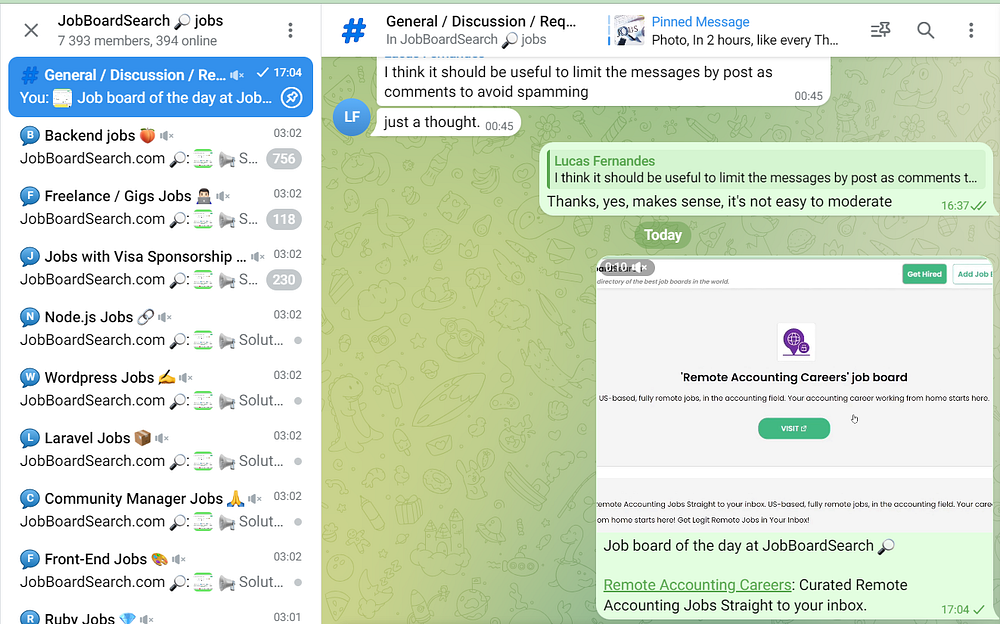Unmute the video via its sound icon
Image resolution: width=1000 pixels, height=624 pixels.
(x=640, y=267)
